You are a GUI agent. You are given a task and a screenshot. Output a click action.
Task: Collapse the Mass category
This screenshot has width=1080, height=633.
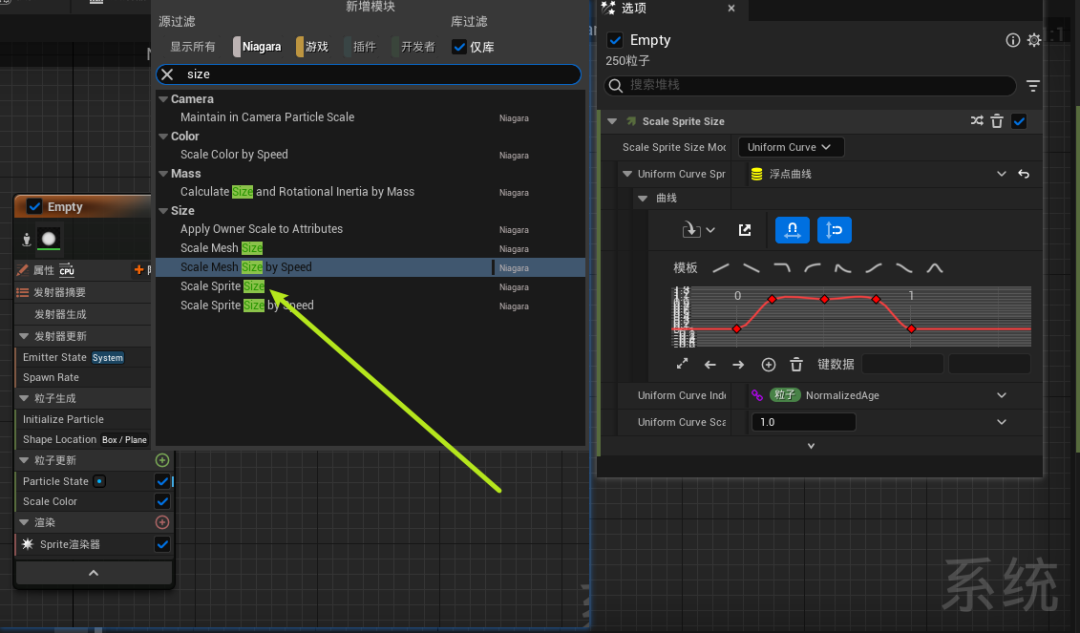(163, 174)
